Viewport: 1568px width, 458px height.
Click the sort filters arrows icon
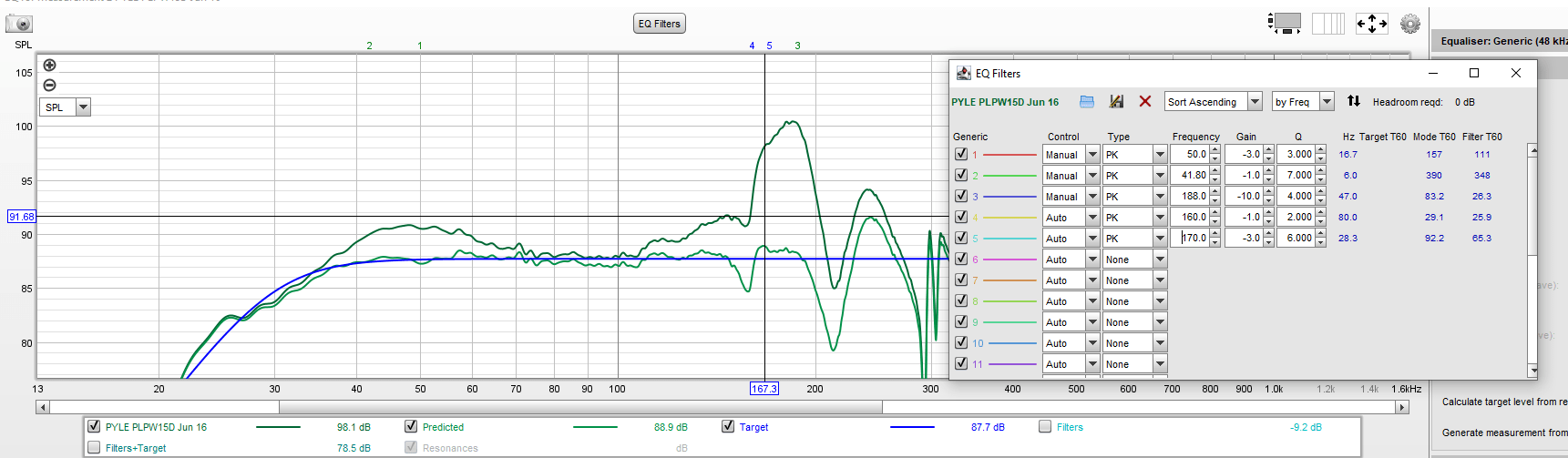tap(1354, 101)
